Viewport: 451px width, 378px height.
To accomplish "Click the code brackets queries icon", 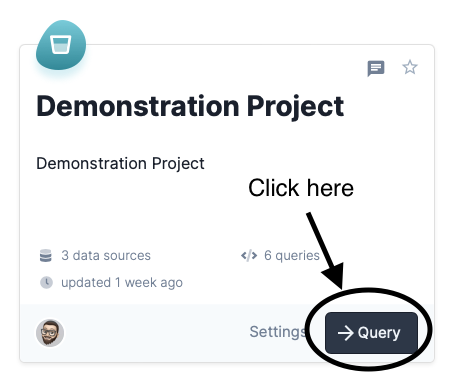I will coord(249,256).
